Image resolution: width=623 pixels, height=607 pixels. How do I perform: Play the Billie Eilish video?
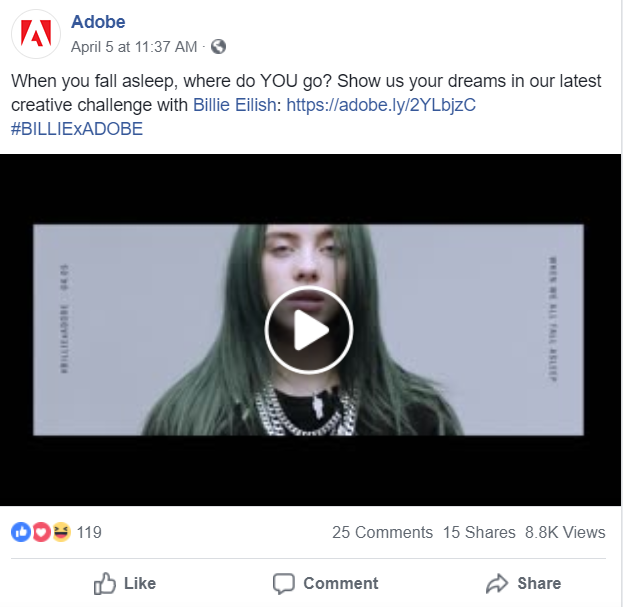pyautogui.click(x=309, y=330)
